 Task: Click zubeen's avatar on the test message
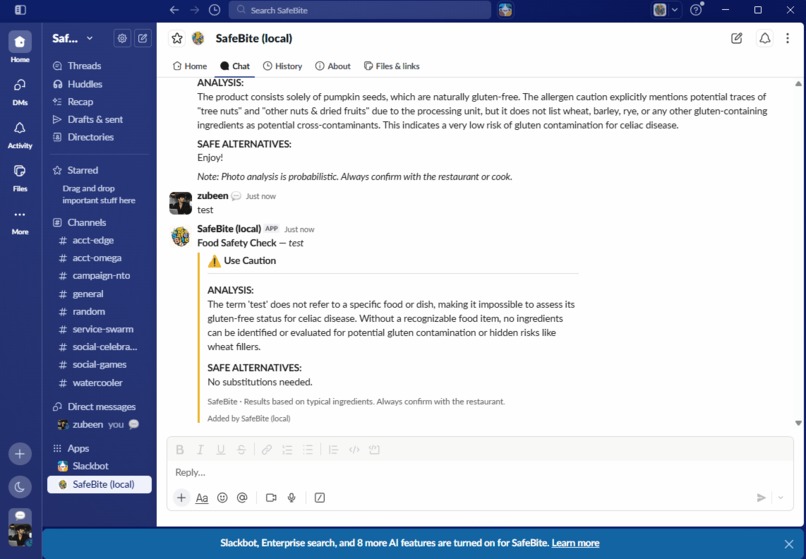coord(180,203)
